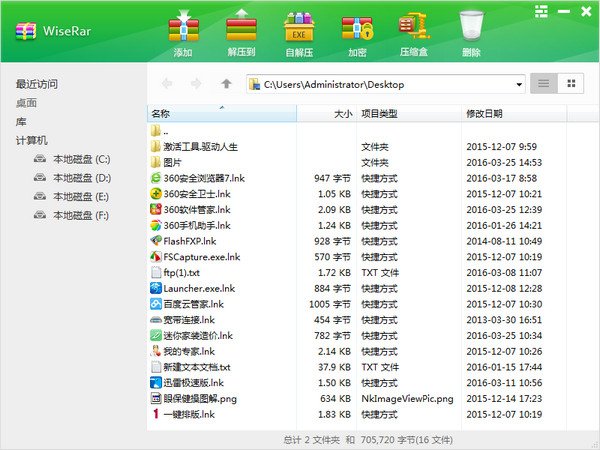
Task: Click the 360手机助手 shortcut icon
Action: (x=156, y=225)
